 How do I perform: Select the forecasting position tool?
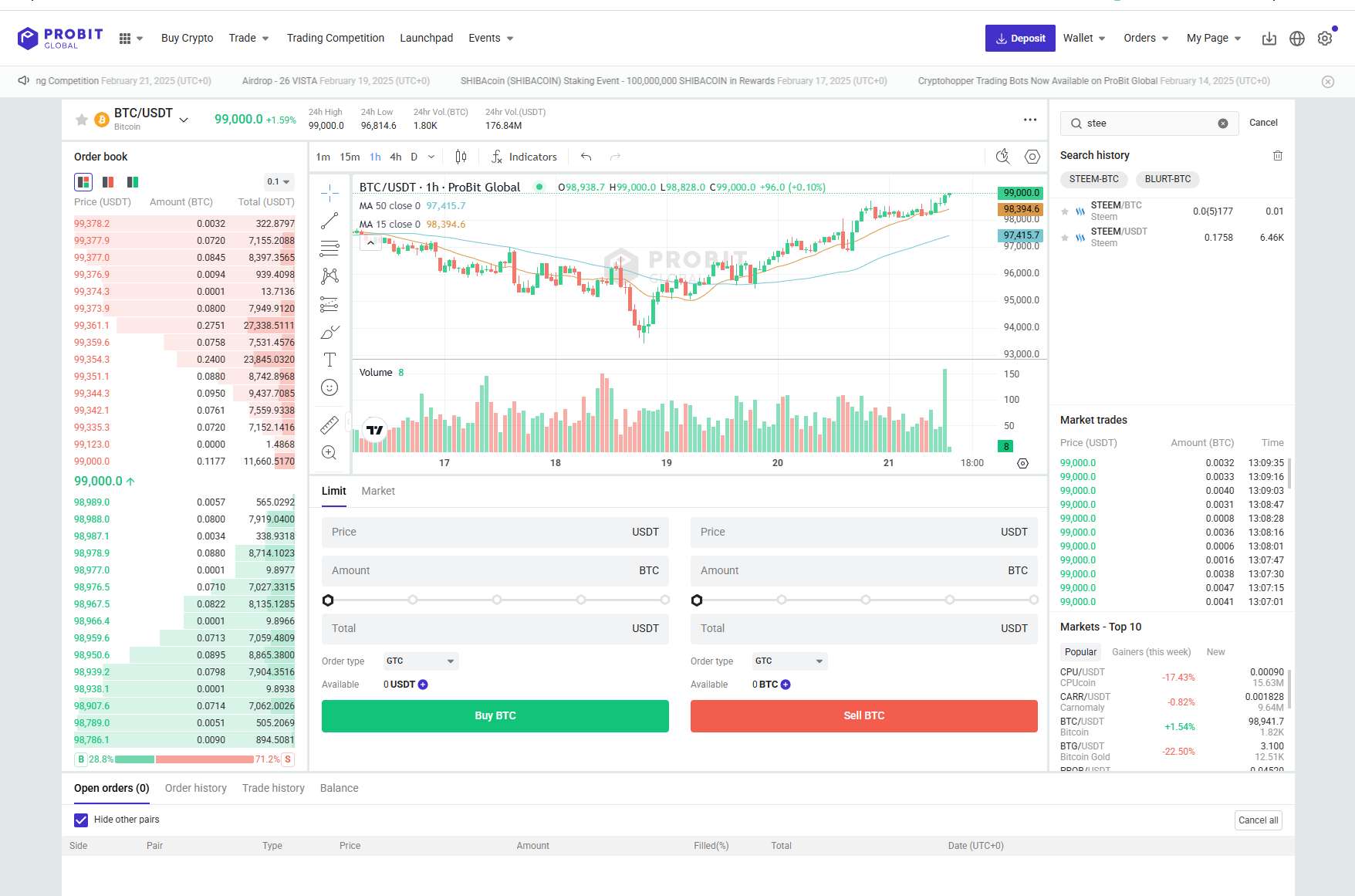[329, 304]
